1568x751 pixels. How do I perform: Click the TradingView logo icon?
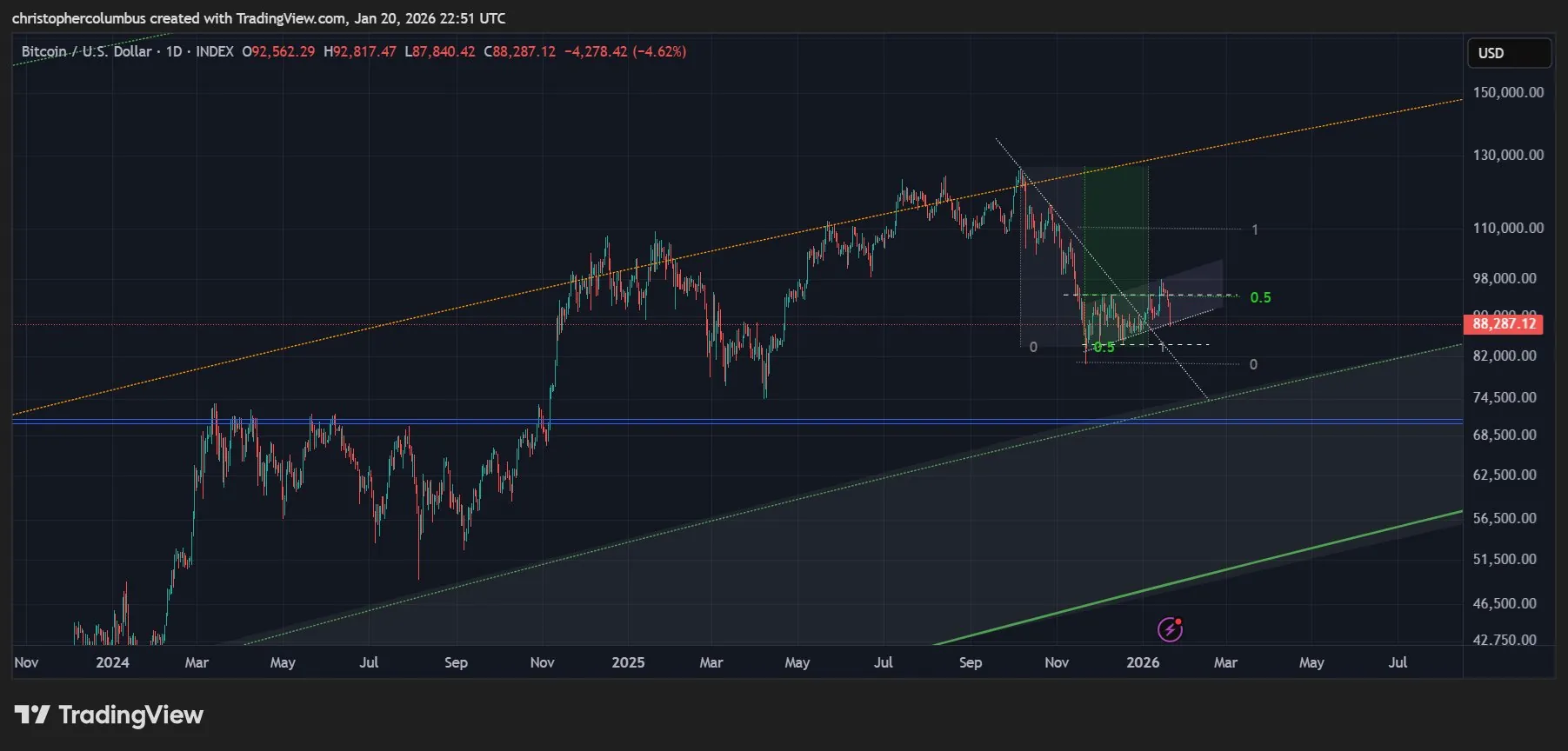tap(32, 715)
